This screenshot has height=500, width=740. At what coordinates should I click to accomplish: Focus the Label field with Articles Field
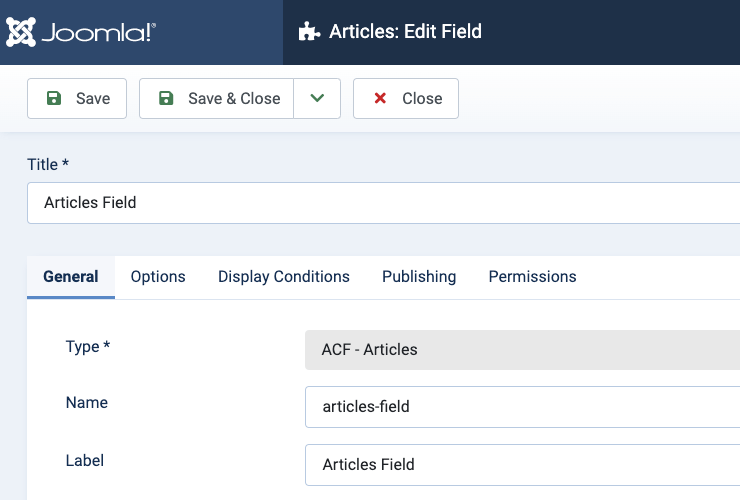(x=522, y=465)
